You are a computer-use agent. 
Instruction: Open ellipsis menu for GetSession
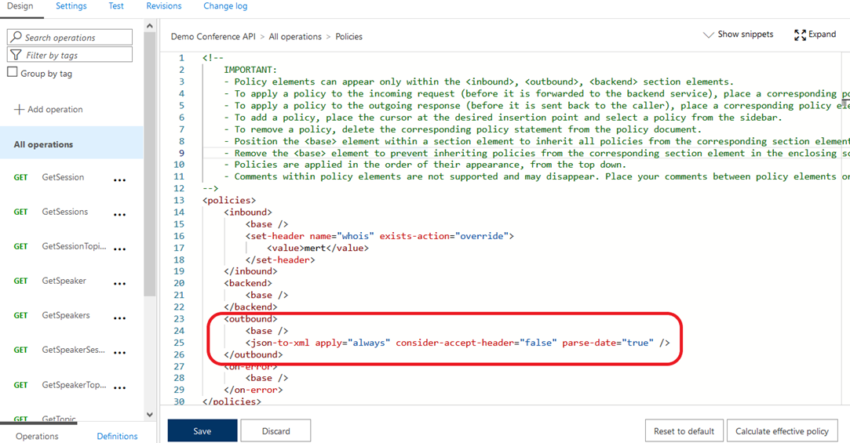pyautogui.click(x=120, y=180)
